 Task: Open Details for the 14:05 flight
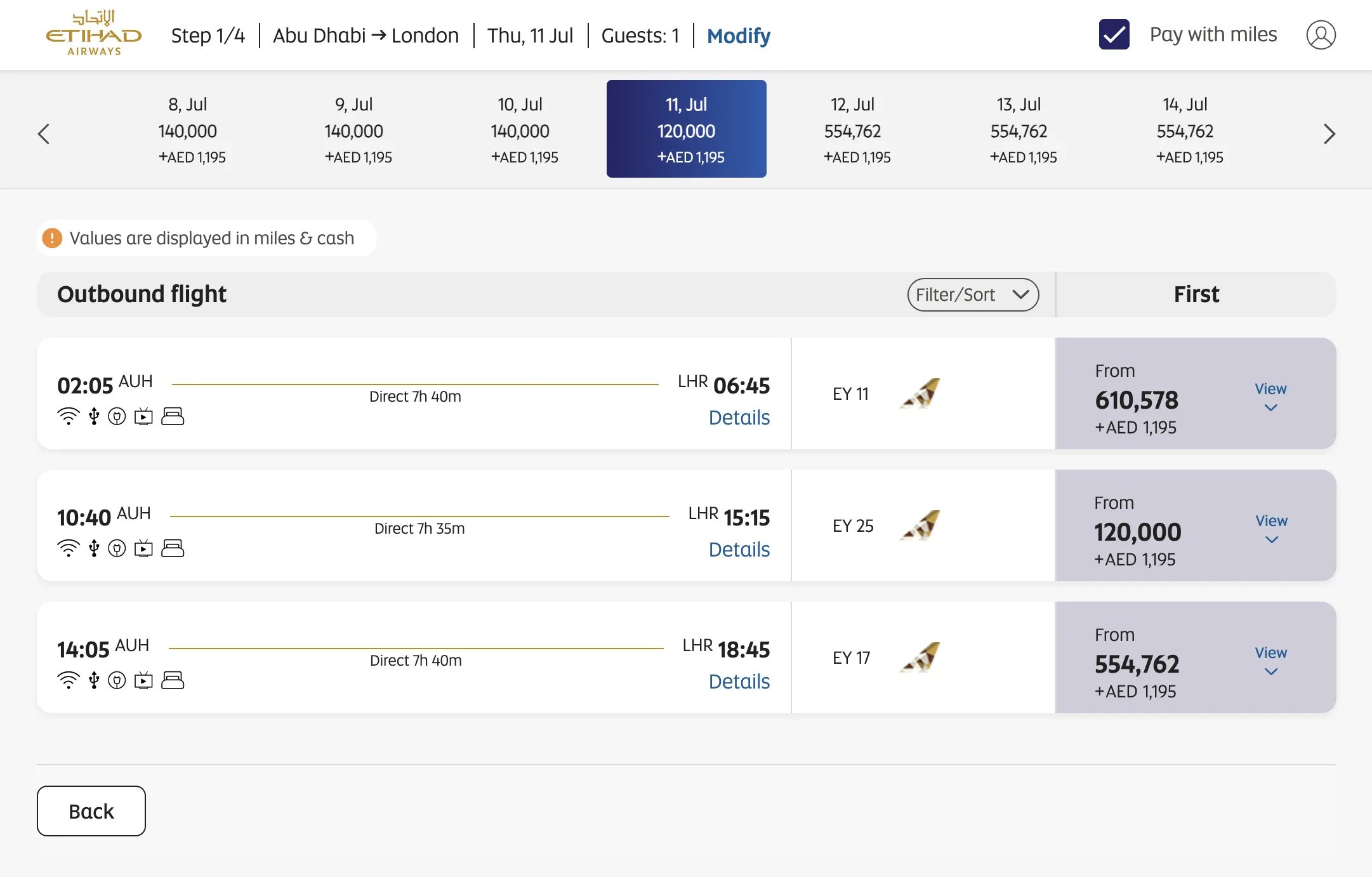pos(739,682)
